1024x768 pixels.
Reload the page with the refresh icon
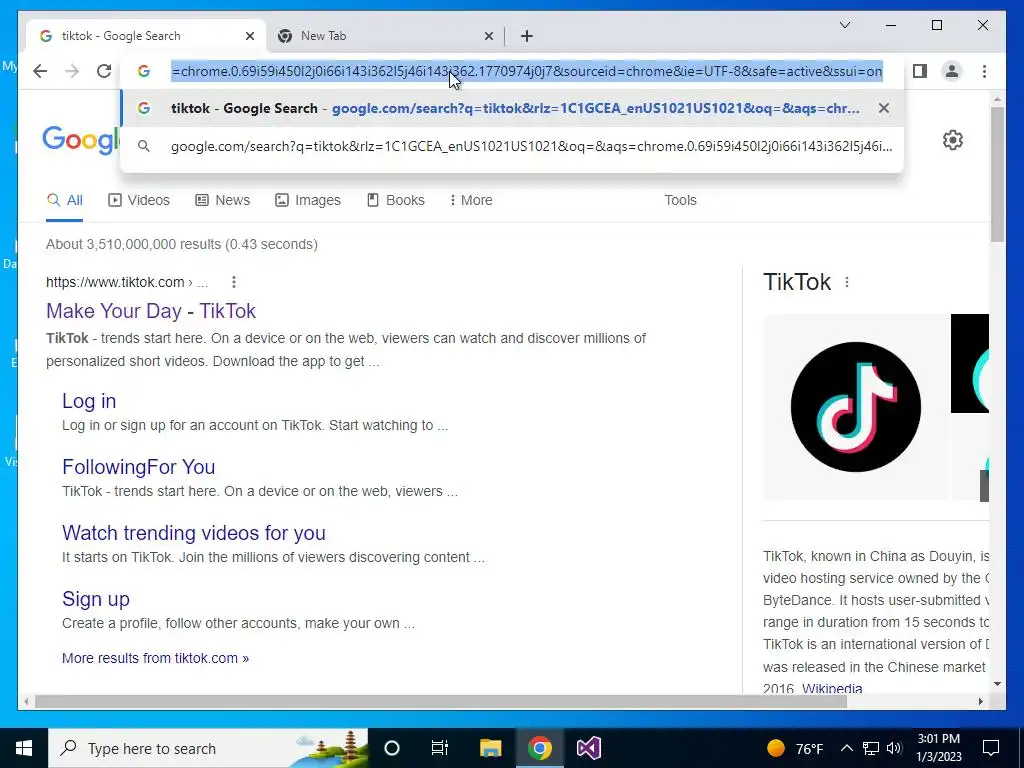pyautogui.click(x=104, y=71)
